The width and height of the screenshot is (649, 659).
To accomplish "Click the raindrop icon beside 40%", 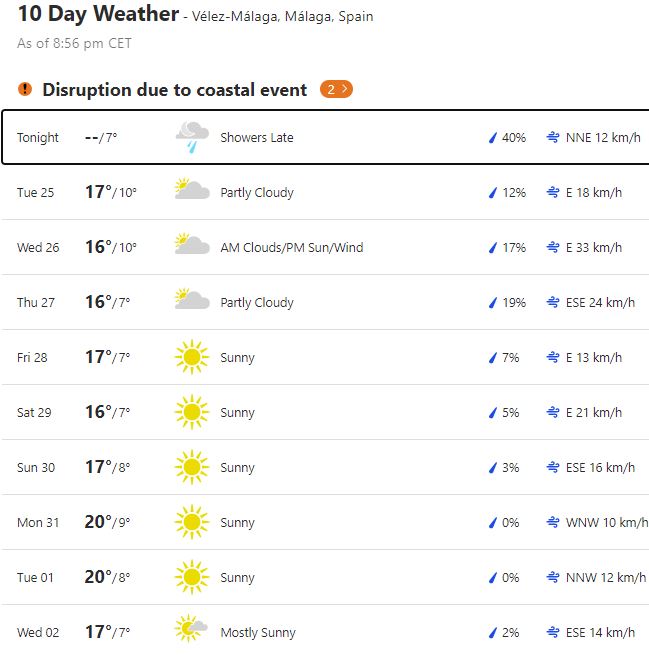I will [492, 137].
